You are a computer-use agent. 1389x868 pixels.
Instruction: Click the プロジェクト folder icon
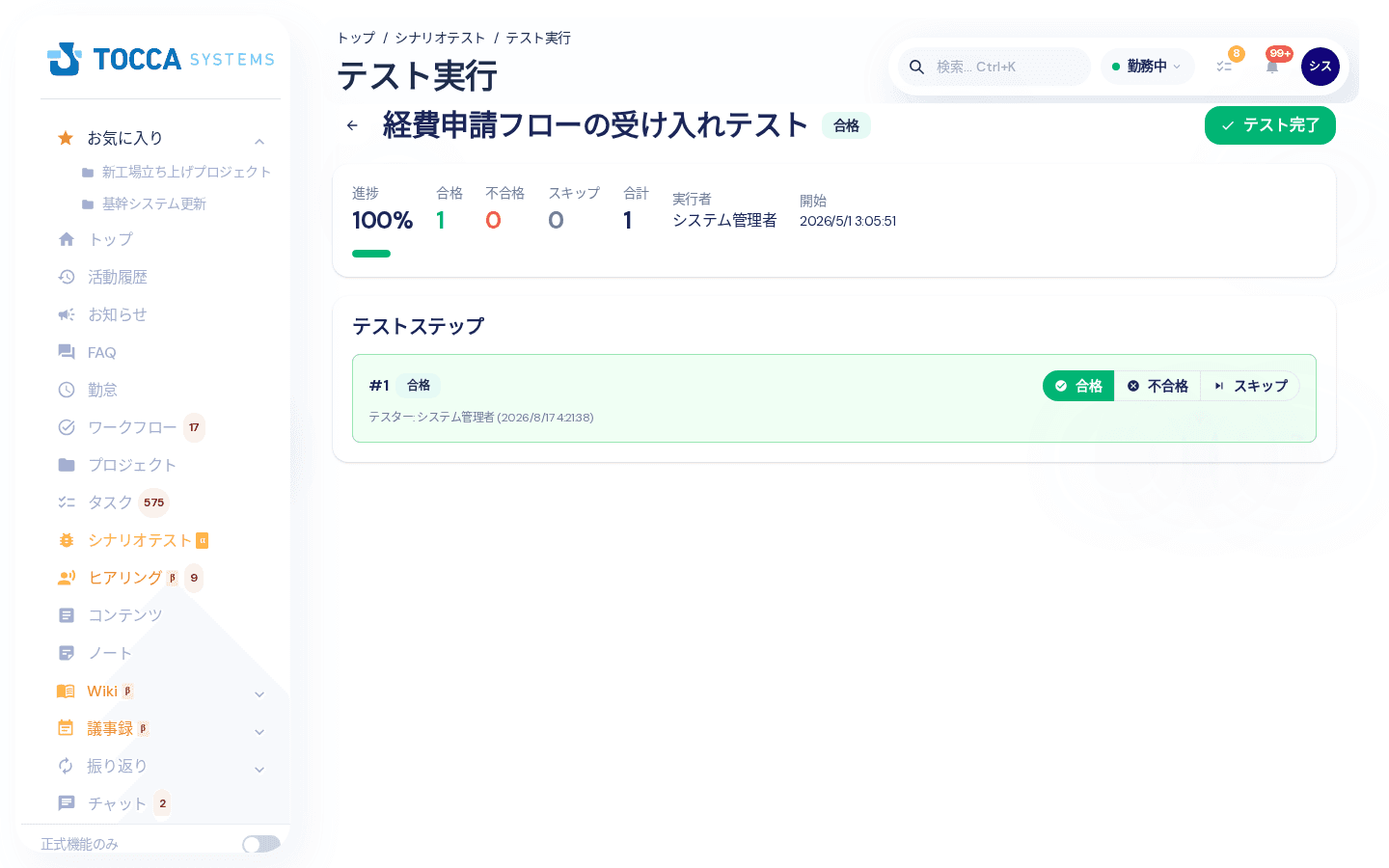[67, 465]
